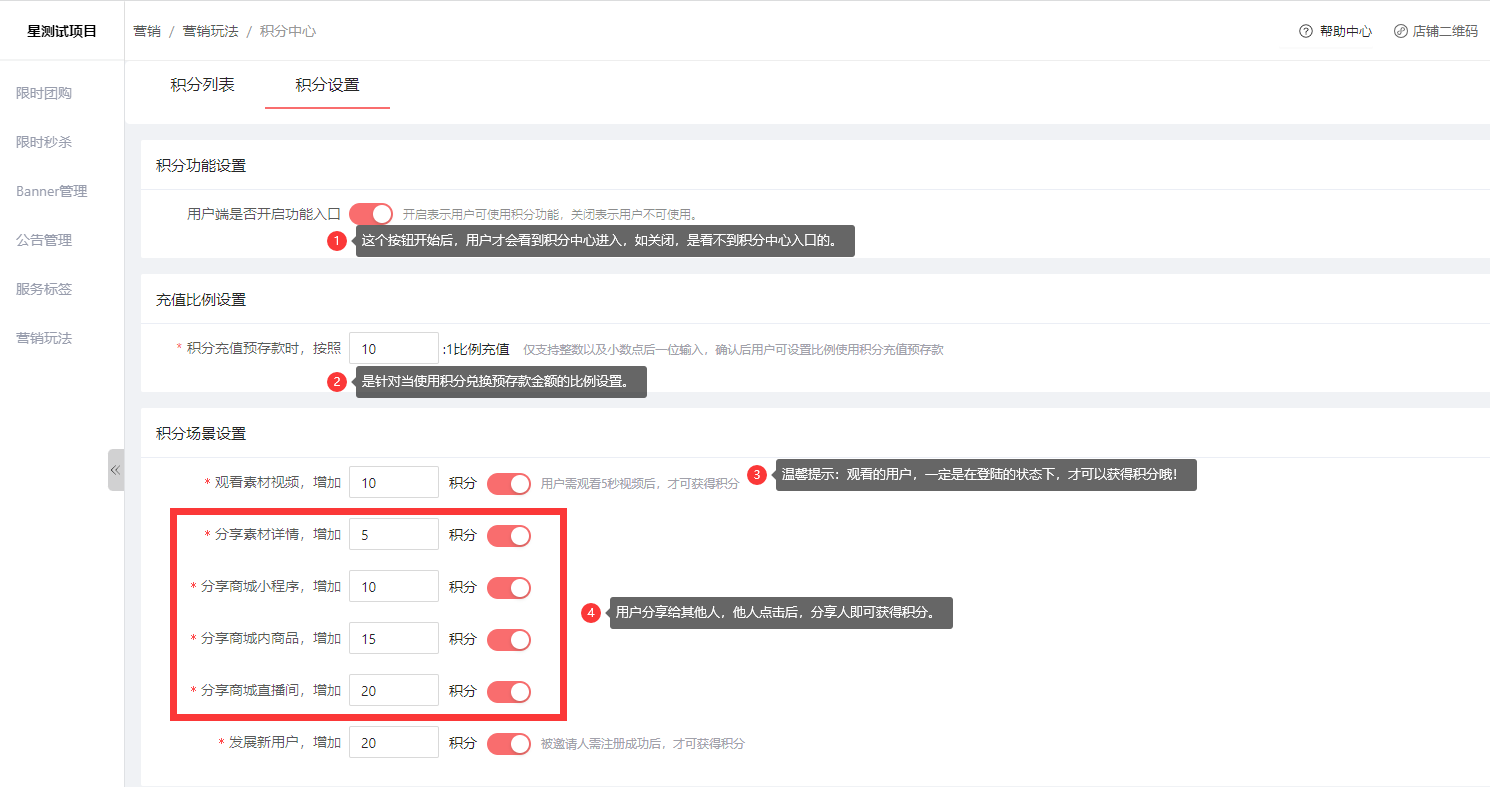This screenshot has width=1490, height=787.
Task: Toggle the share material details points switch
Action: tap(508, 536)
